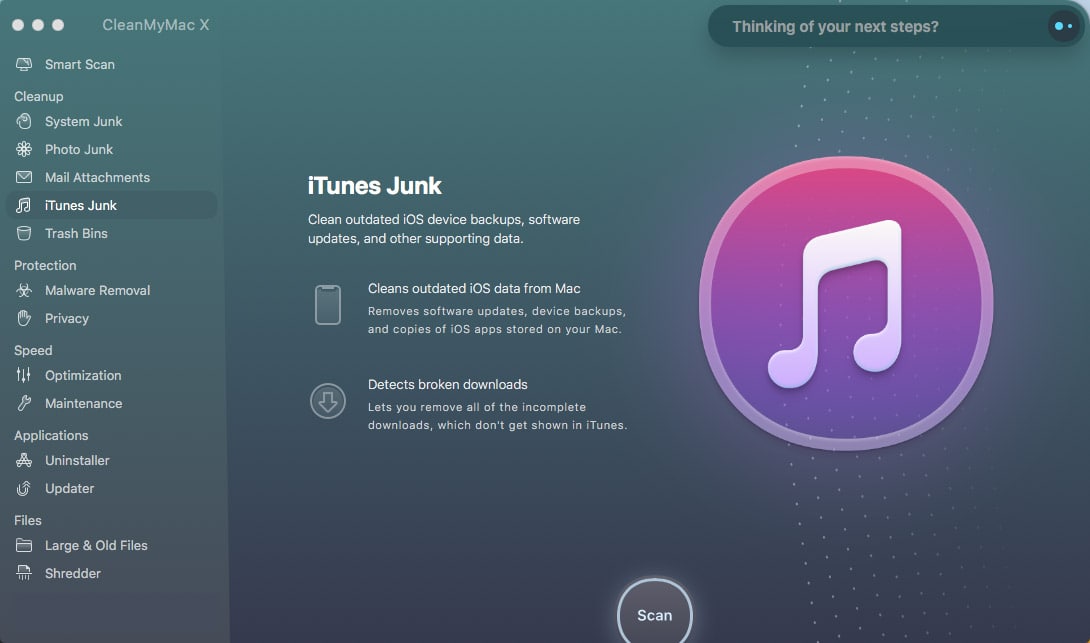Click the large iTunes music note logo

pyautogui.click(x=846, y=304)
